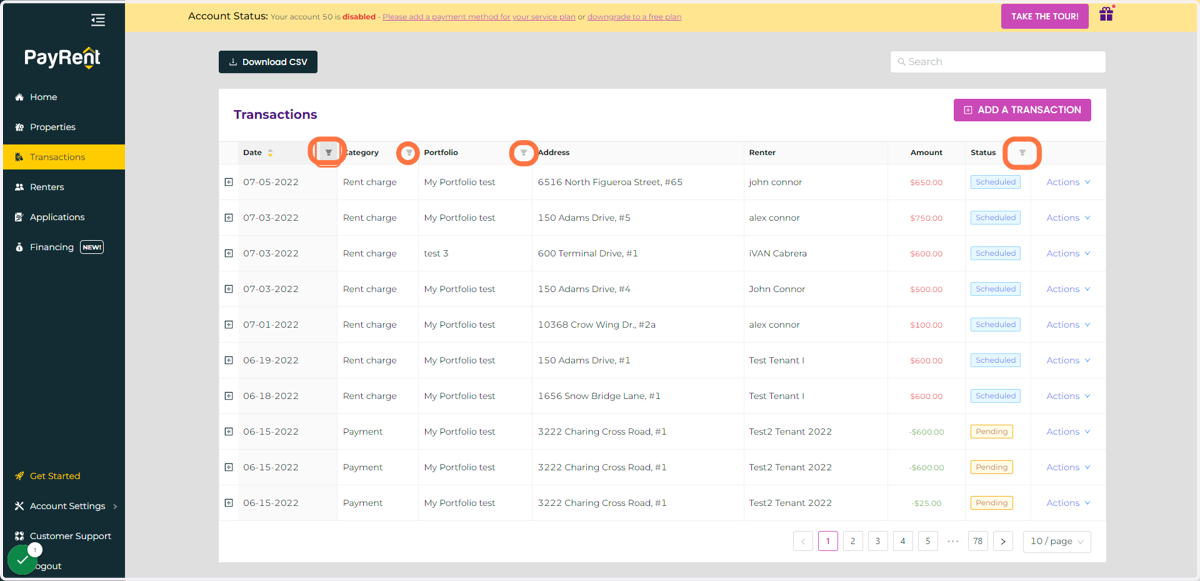Open Actions menu for the $100.00 row
Image resolution: width=1200 pixels, height=581 pixels.
tap(1068, 325)
